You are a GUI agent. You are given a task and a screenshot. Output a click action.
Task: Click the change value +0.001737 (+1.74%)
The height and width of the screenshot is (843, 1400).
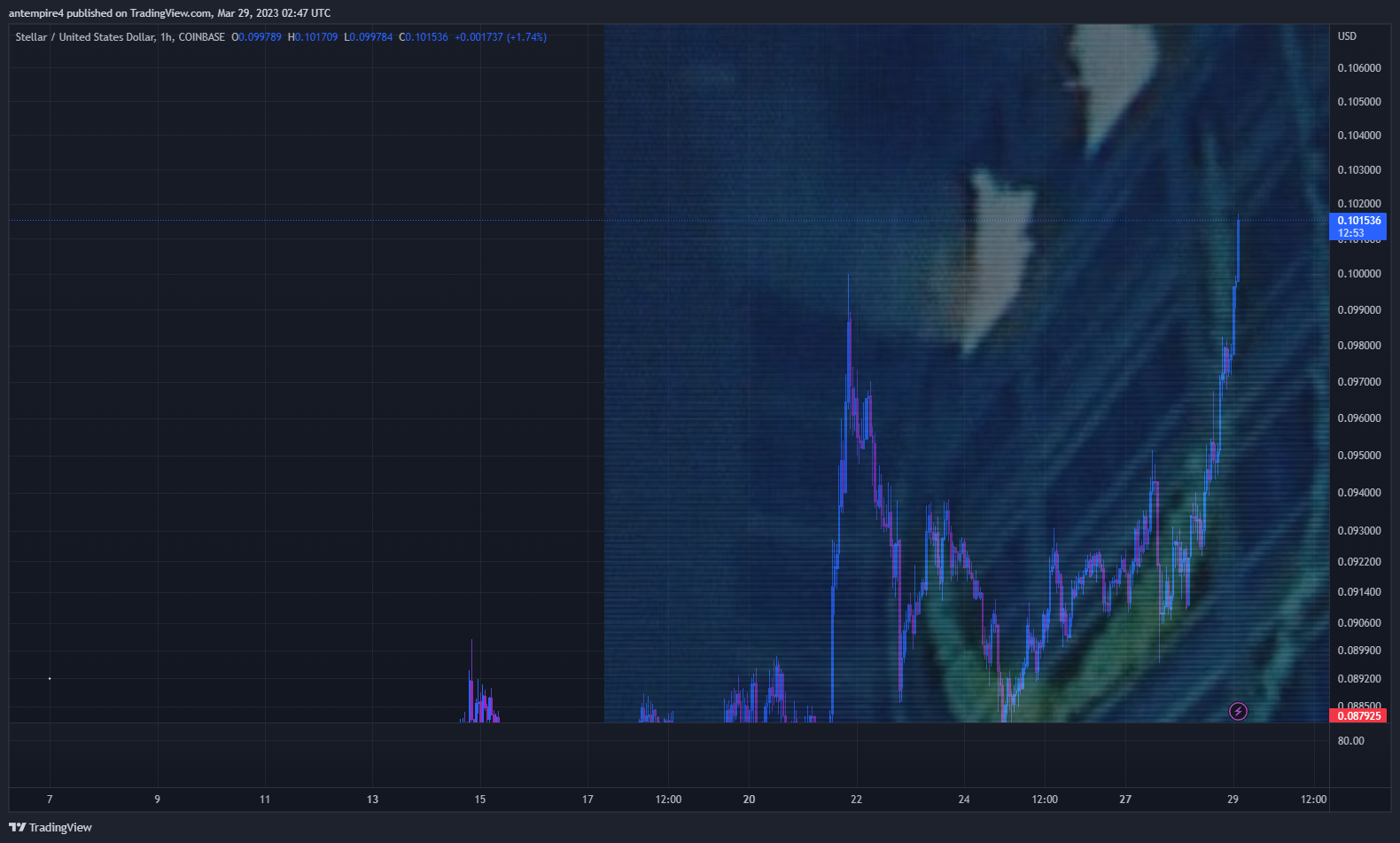click(x=501, y=37)
